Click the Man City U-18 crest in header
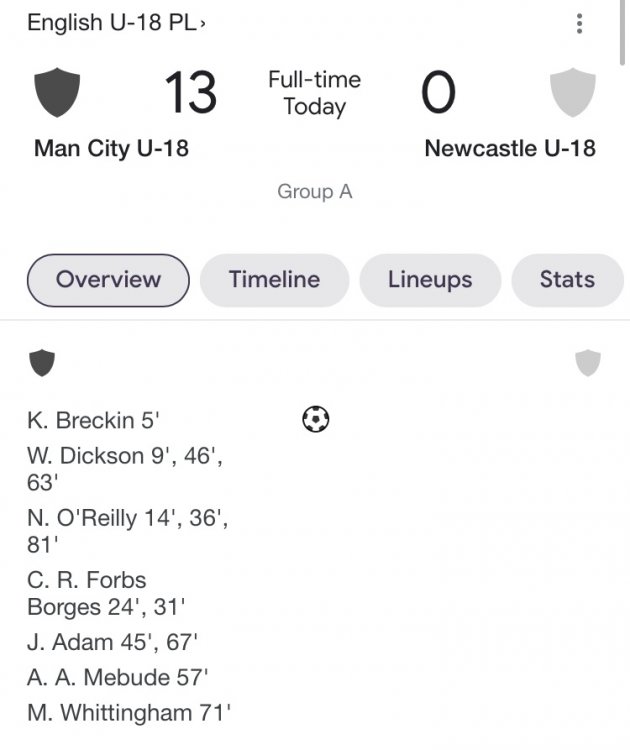Image resolution: width=630 pixels, height=750 pixels. (x=58, y=93)
